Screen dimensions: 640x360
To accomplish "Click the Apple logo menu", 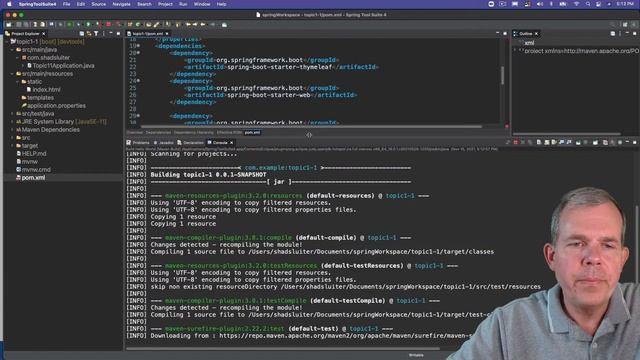I will (x=9, y=4).
